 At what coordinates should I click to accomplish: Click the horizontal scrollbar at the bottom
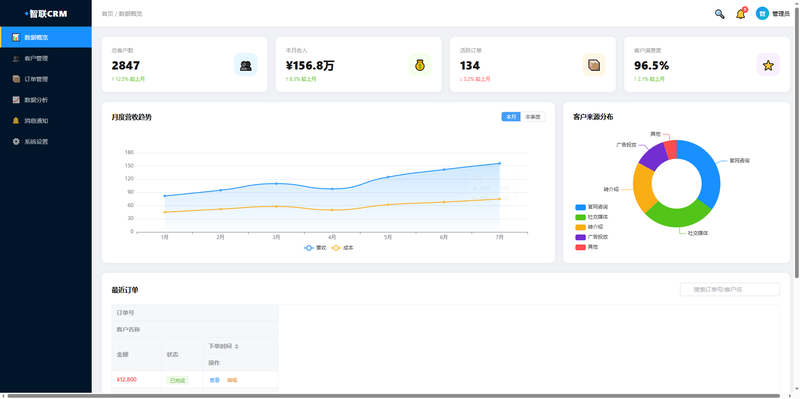click(x=393, y=395)
